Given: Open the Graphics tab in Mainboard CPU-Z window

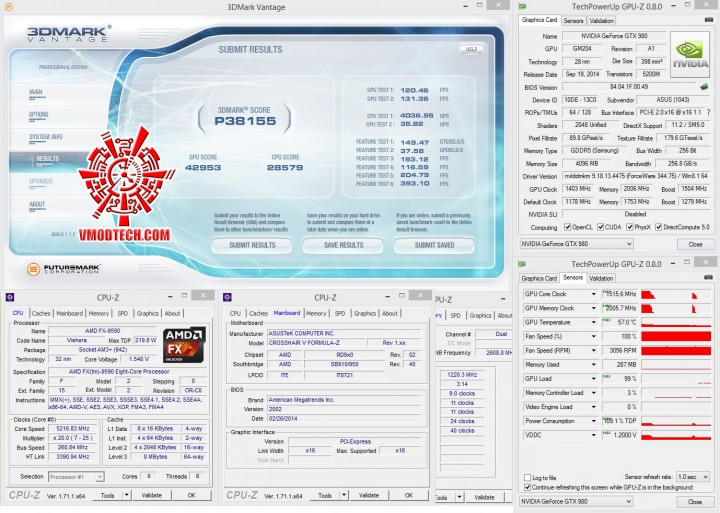Looking at the screenshot, I should tap(365, 313).
